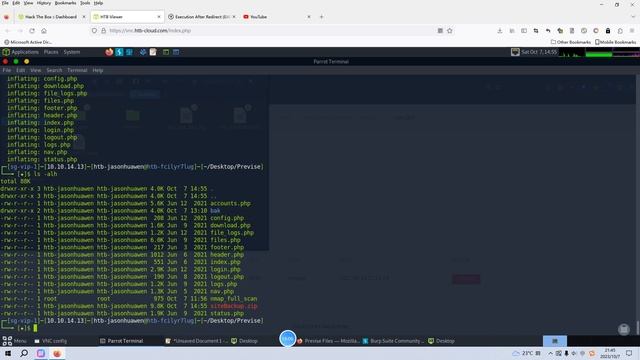Click the terminal vertical scrollbar thumb
Viewport: 640px width, 360px height.
pos(637,327)
